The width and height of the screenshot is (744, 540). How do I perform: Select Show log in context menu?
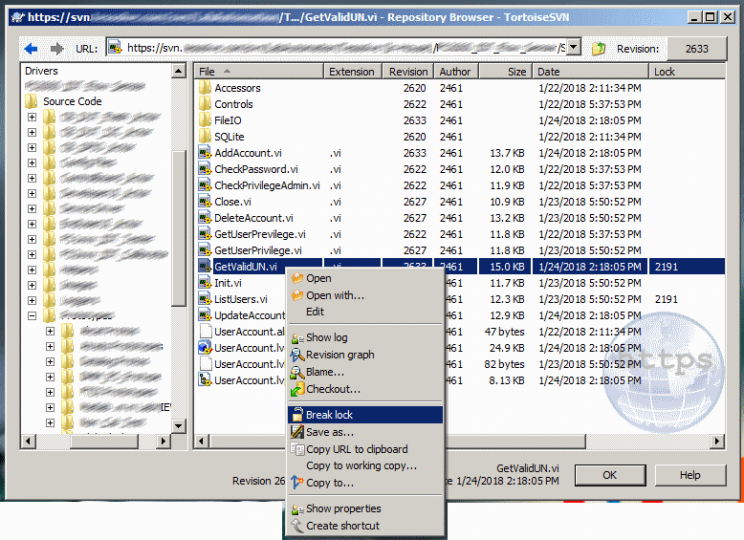pyautogui.click(x=326, y=338)
